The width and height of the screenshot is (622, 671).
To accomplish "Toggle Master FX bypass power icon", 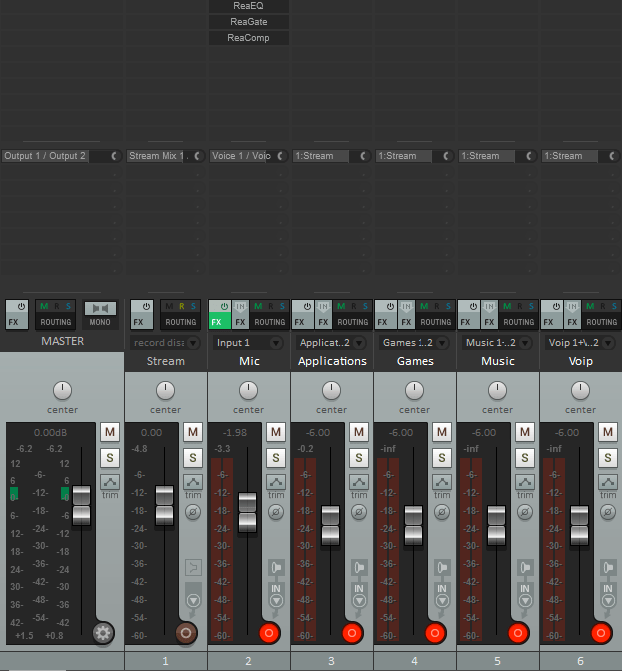I will tap(21, 307).
